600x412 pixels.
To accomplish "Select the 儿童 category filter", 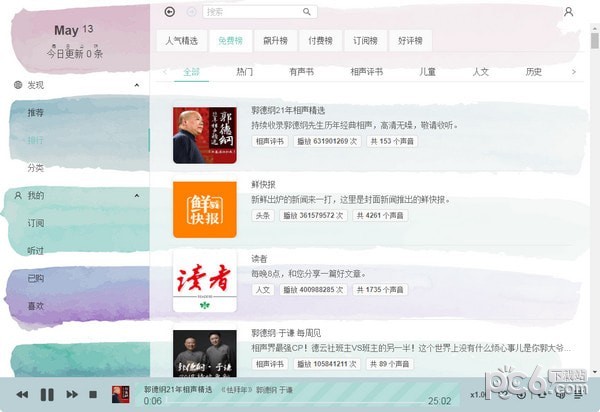I will point(427,72).
